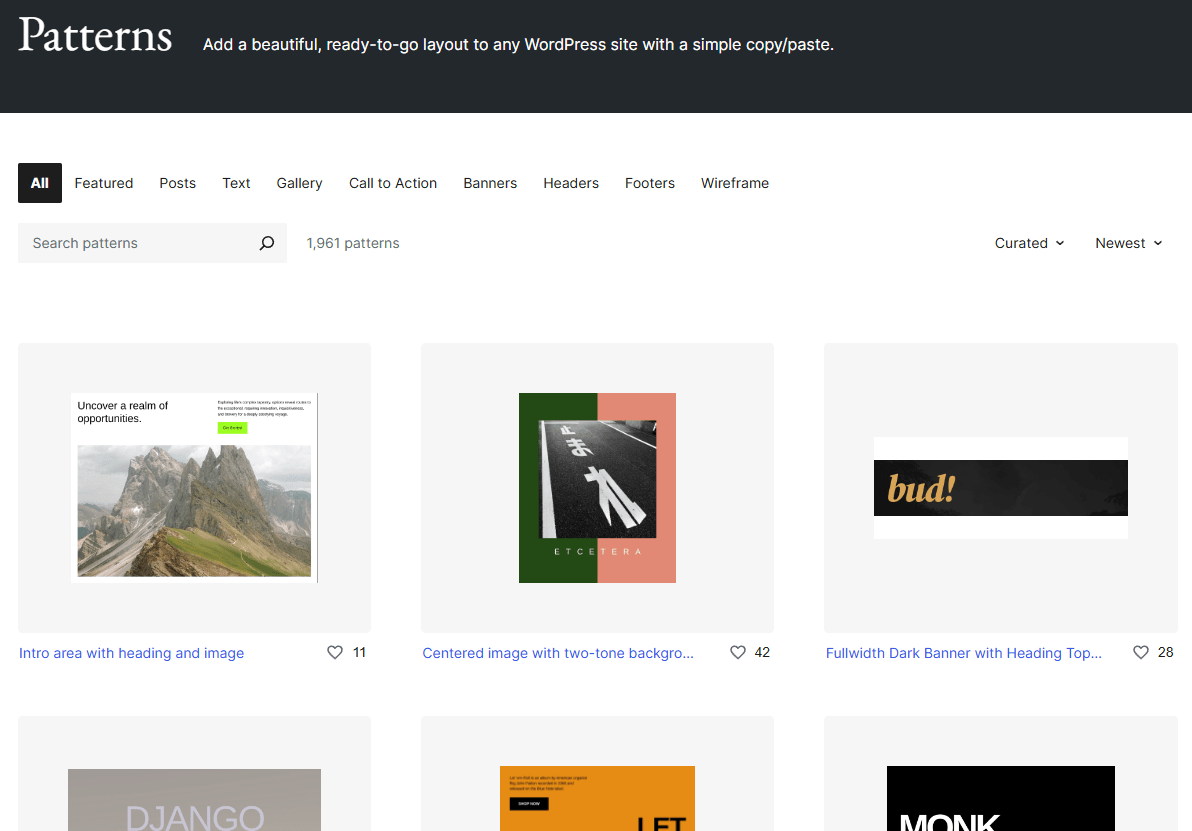Open the DJANGO pattern thumbnail

[194, 800]
